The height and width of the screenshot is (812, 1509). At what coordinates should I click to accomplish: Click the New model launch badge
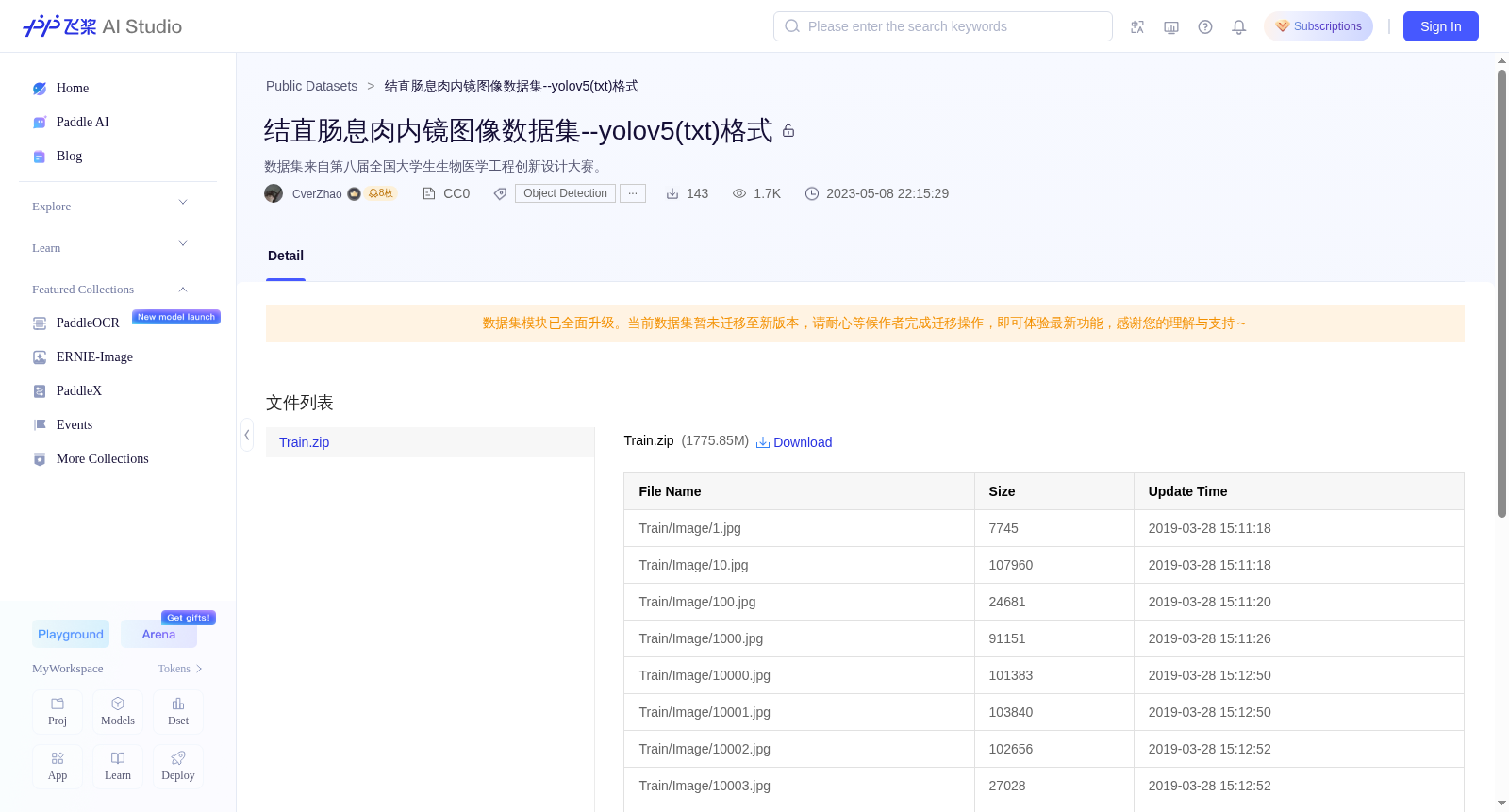[x=176, y=317]
